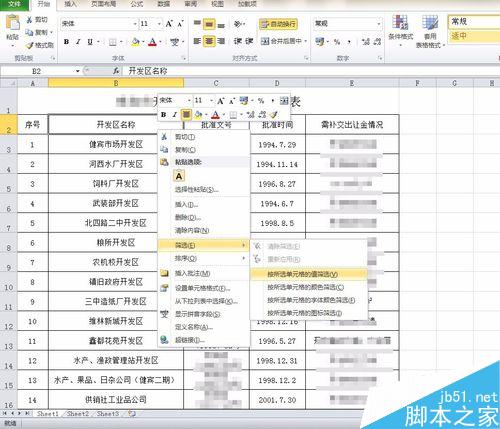Click the percent style icon in ribbon

tap(337, 42)
